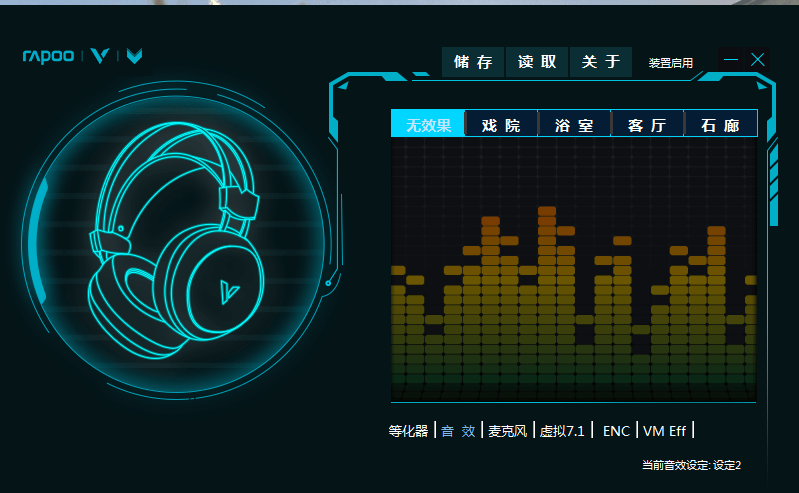Click the 当前音效设定: 设定2 status text
The width and height of the screenshot is (799, 493).
pos(691,465)
